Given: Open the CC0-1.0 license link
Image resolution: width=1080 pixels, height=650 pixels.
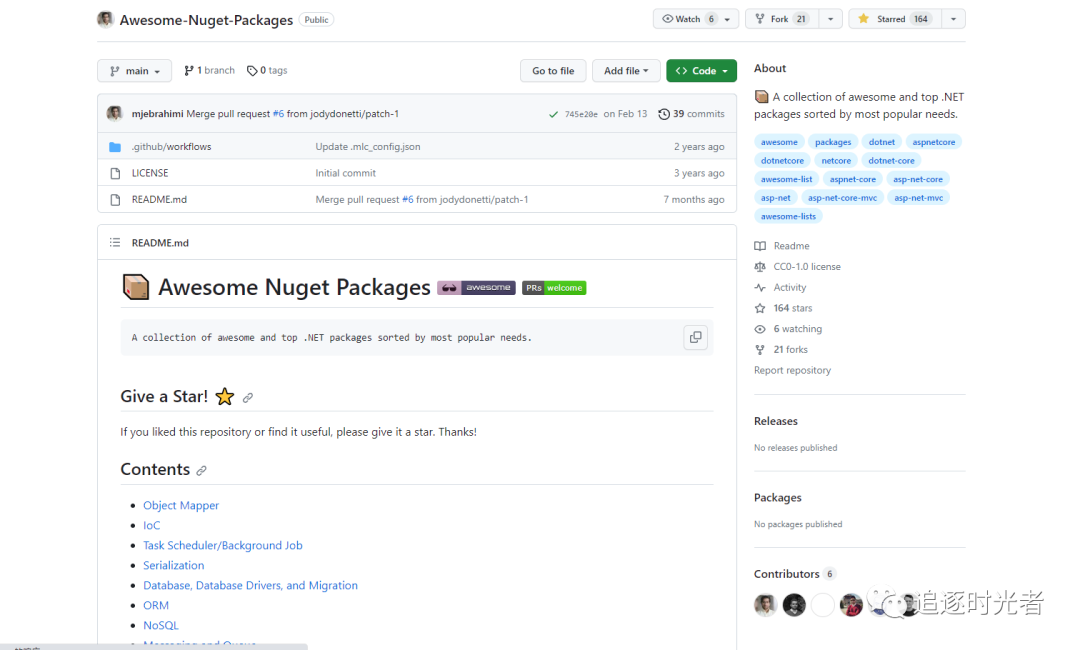Looking at the screenshot, I should click(798, 266).
